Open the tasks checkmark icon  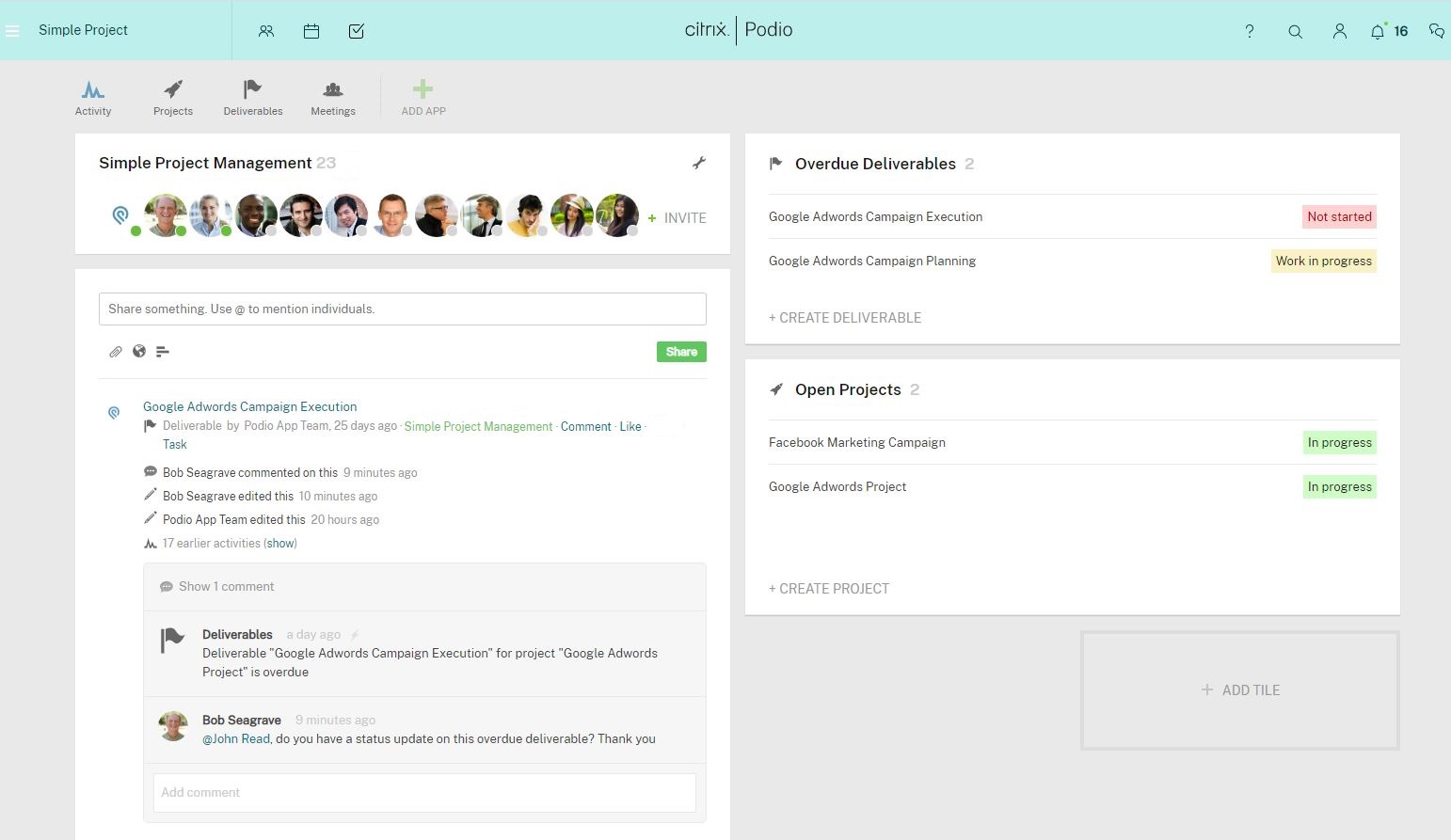click(357, 31)
